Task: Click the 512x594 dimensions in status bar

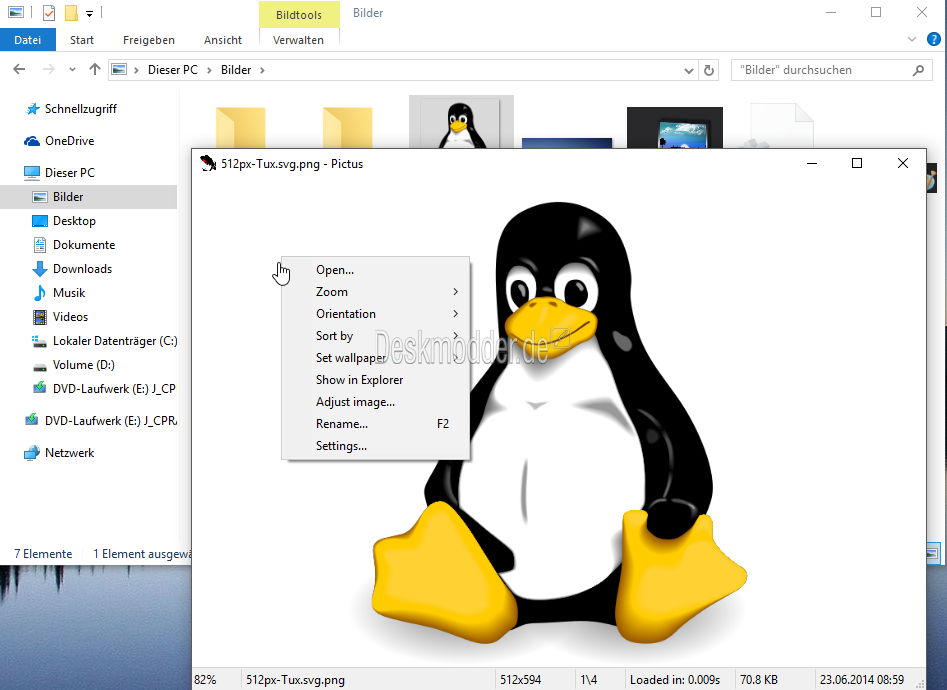Action: [x=521, y=680]
